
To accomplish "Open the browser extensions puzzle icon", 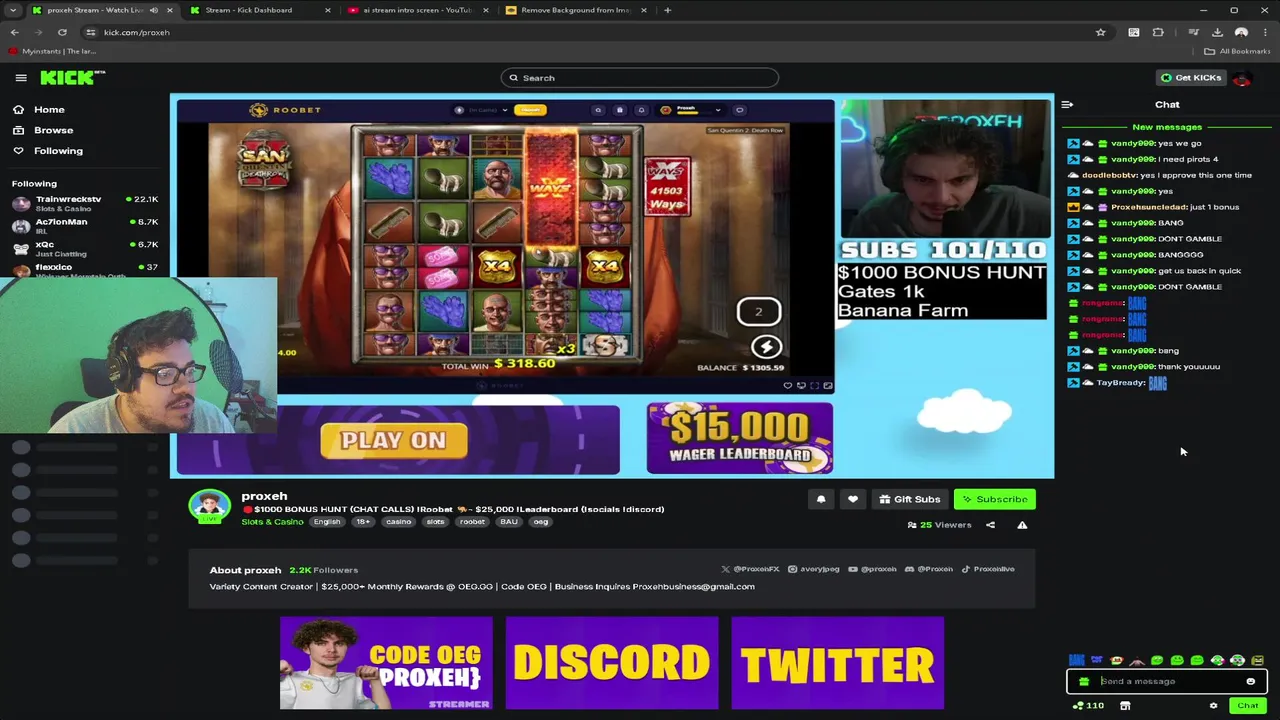I will [x=1158, y=32].
